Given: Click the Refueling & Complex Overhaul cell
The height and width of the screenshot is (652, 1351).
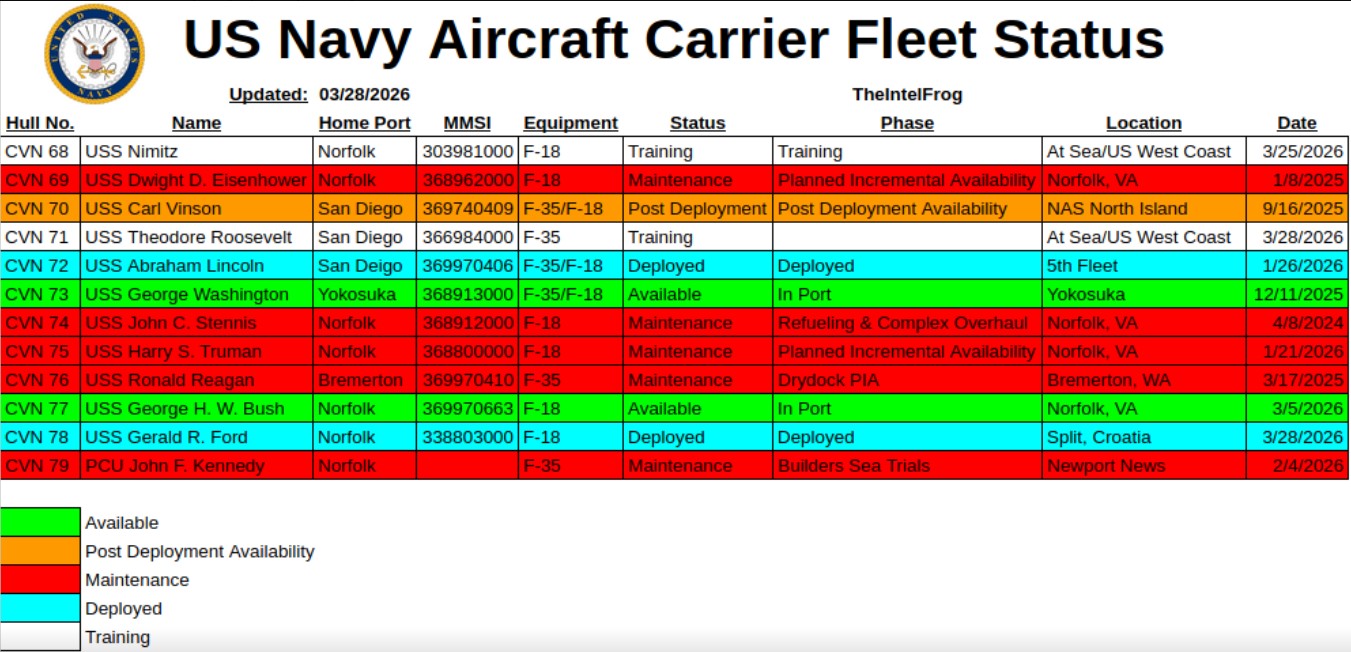Looking at the screenshot, I should point(907,323).
